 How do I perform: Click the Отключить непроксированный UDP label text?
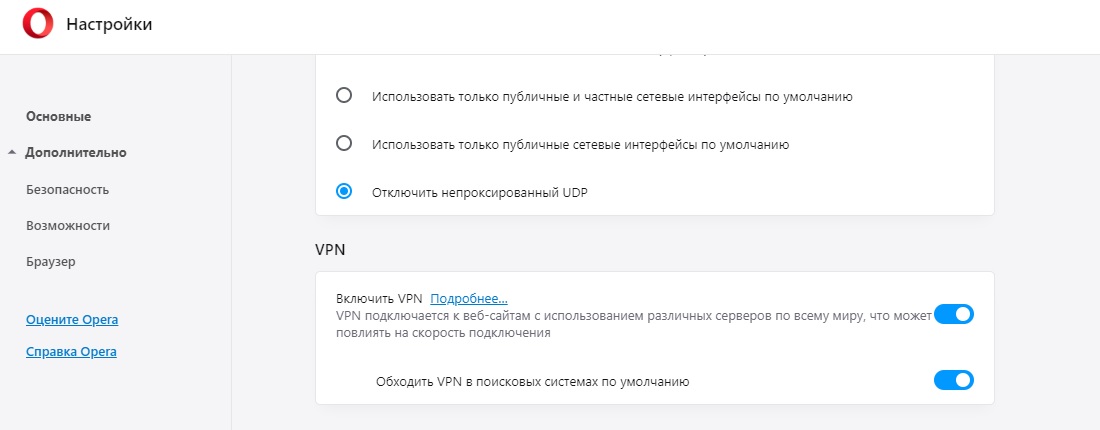point(479,192)
